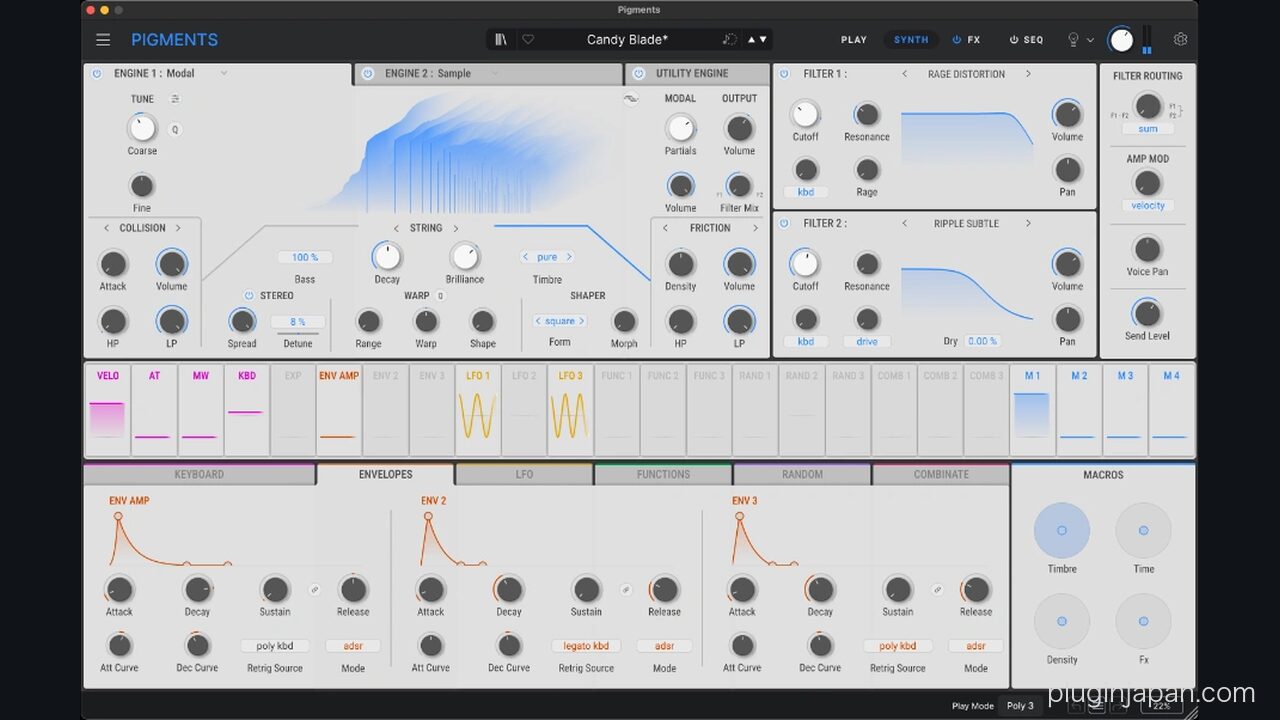Viewport: 1280px width, 720px height.
Task: Select next String type with right arrow
Action: [x=456, y=228]
